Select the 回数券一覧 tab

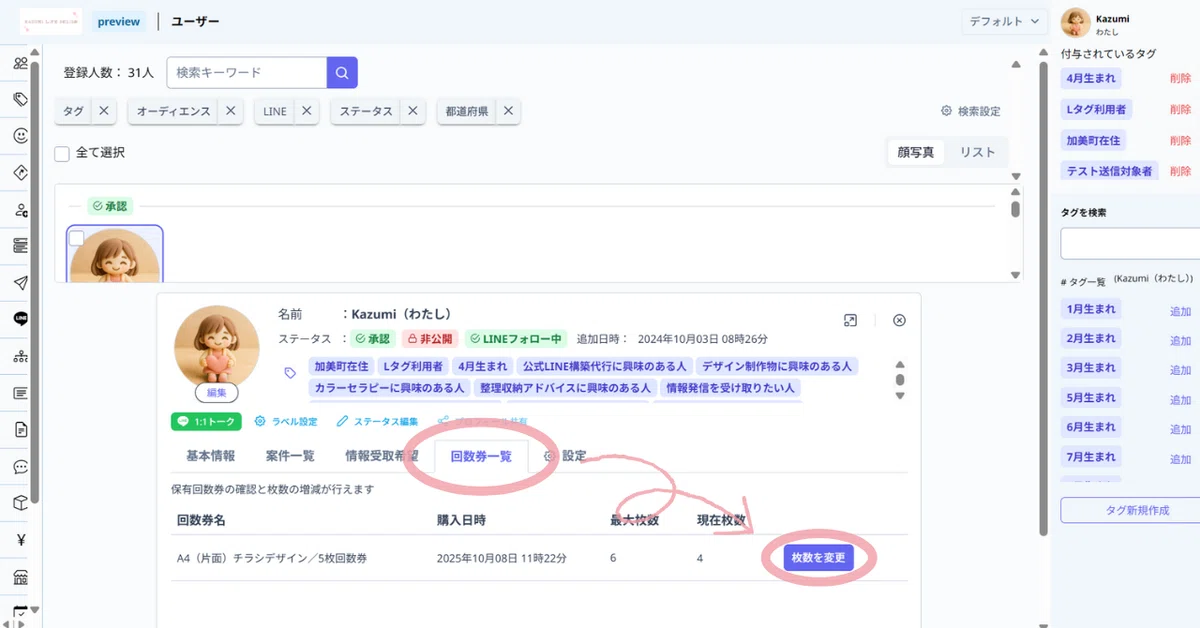pos(481,456)
